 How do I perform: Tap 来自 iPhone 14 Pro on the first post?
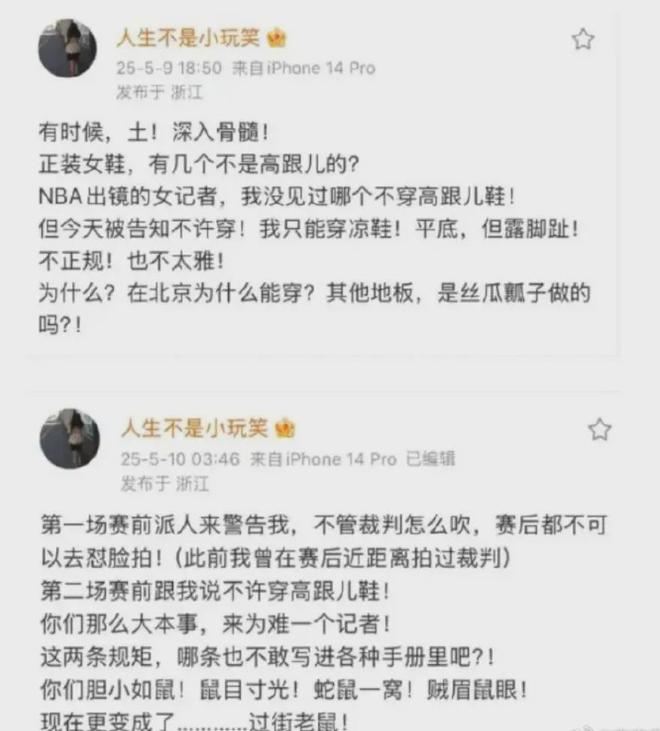click(303, 68)
